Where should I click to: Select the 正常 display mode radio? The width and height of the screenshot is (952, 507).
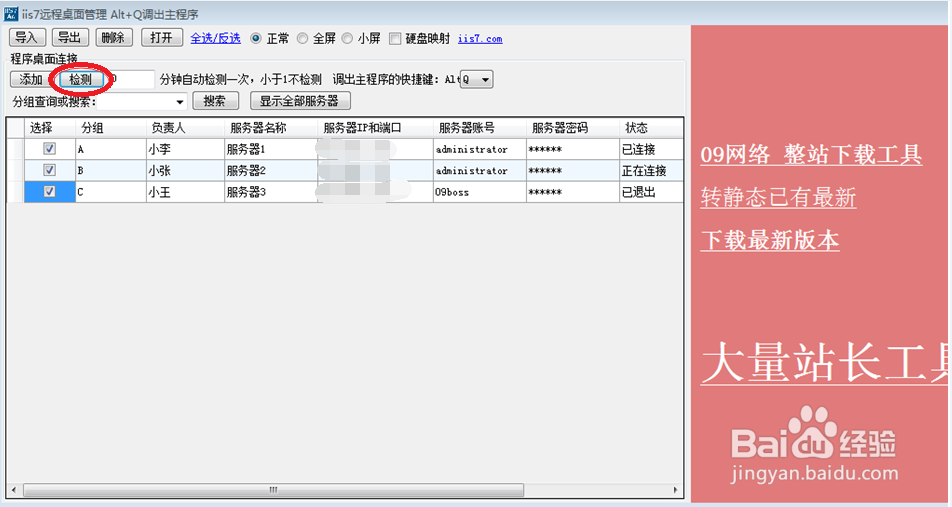(x=256, y=38)
